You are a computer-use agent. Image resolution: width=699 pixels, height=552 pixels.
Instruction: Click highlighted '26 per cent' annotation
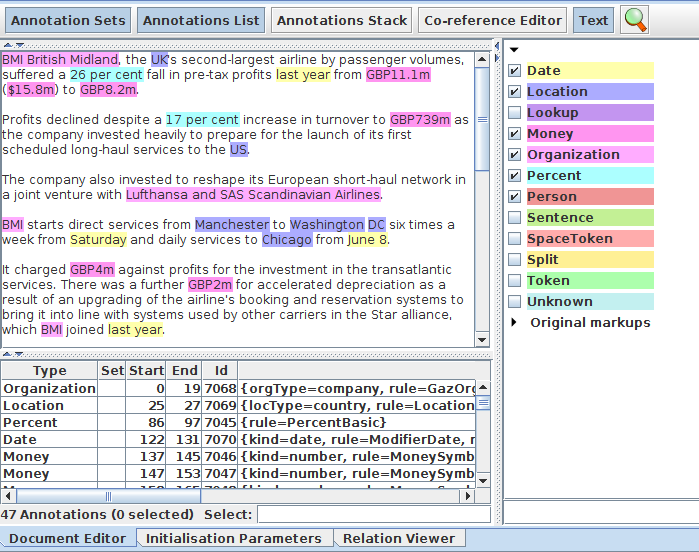point(106,74)
